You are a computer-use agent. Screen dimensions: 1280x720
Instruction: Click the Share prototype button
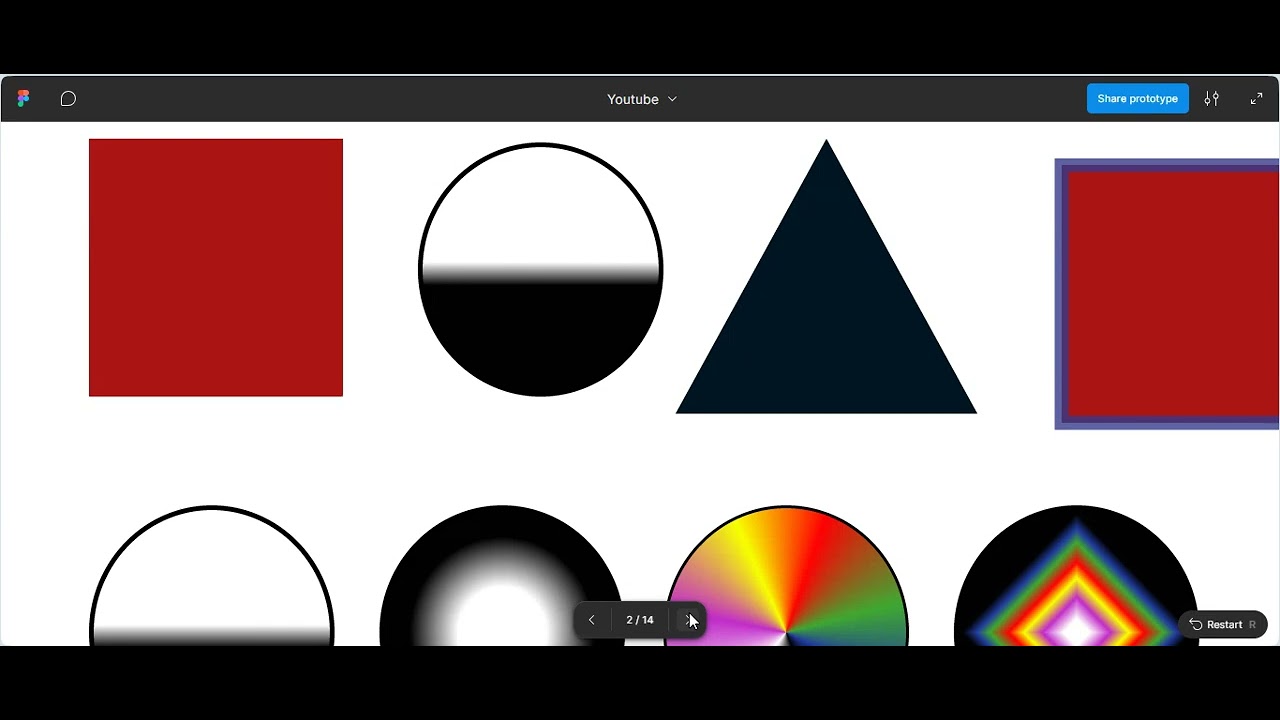click(x=1138, y=98)
